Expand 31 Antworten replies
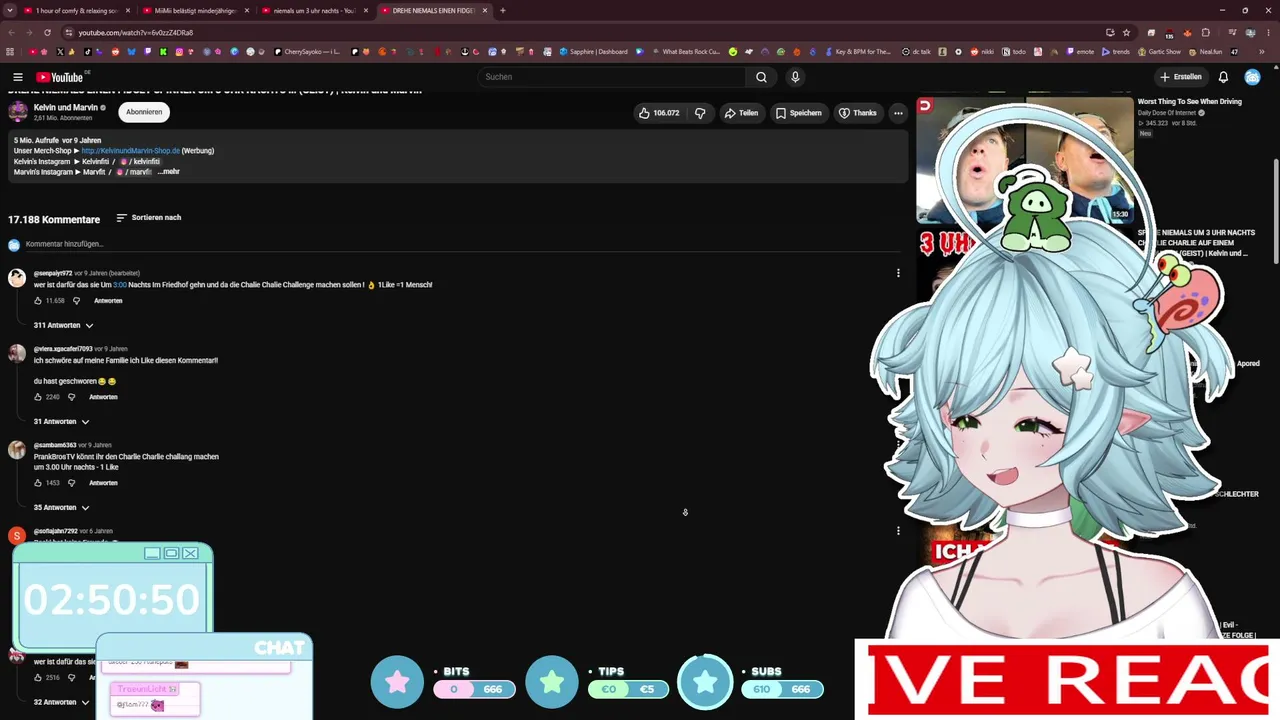1280x720 pixels. coord(61,422)
